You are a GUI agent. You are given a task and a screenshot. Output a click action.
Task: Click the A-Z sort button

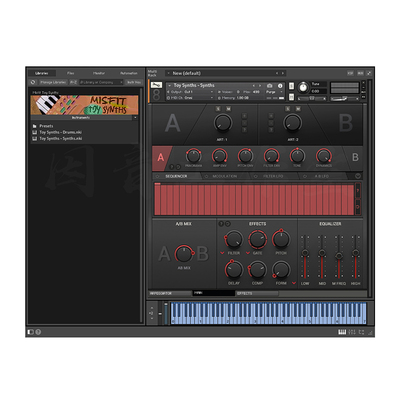[73, 82]
